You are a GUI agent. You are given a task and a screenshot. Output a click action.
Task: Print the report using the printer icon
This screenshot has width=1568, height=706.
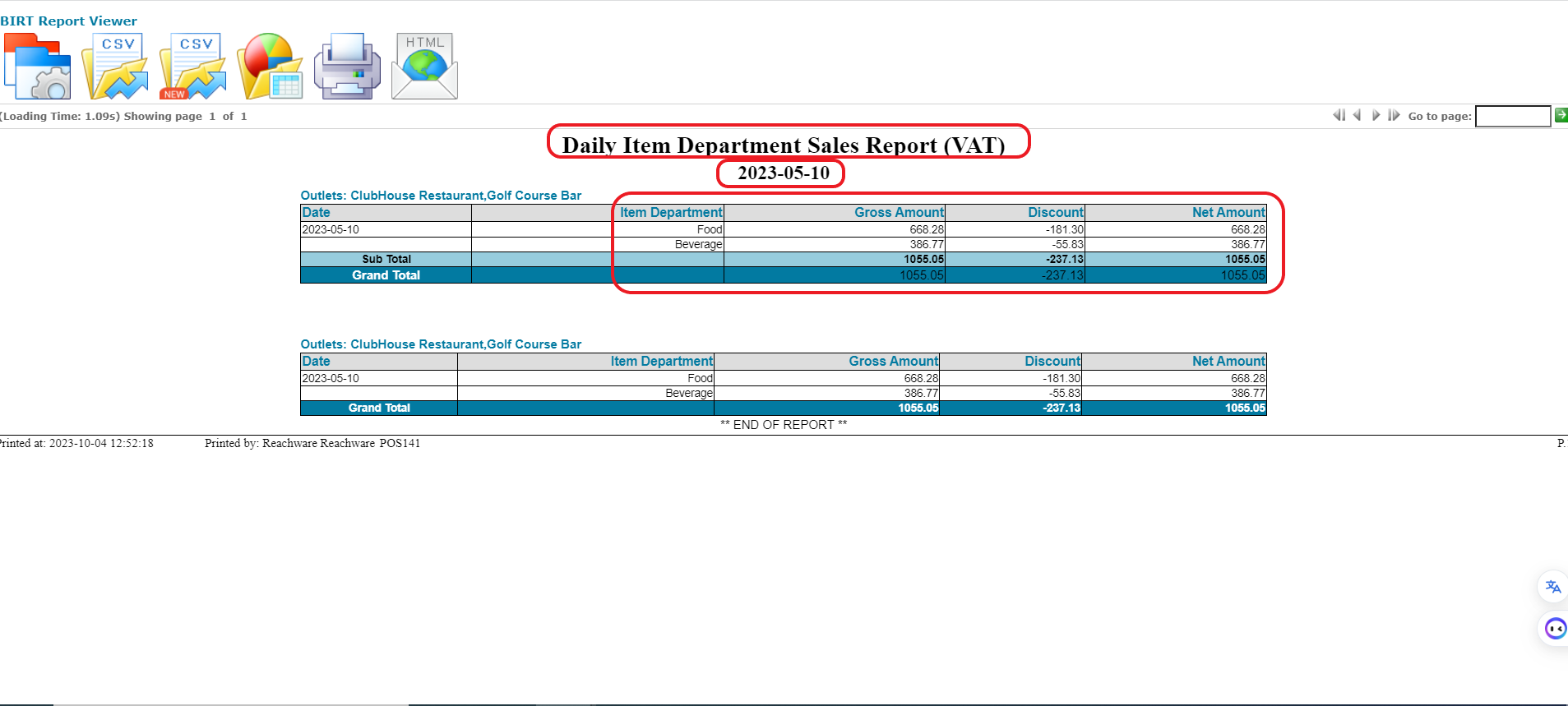point(347,67)
